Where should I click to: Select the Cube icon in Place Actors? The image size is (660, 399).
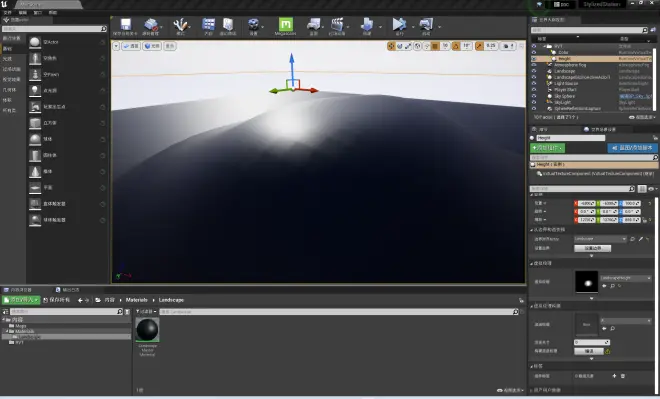(35, 123)
